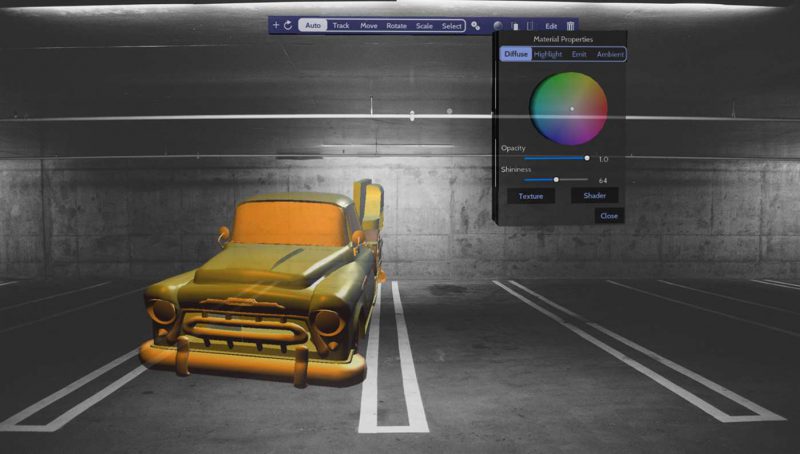Show the Ambient tab
This screenshot has height=454, width=800.
point(610,54)
